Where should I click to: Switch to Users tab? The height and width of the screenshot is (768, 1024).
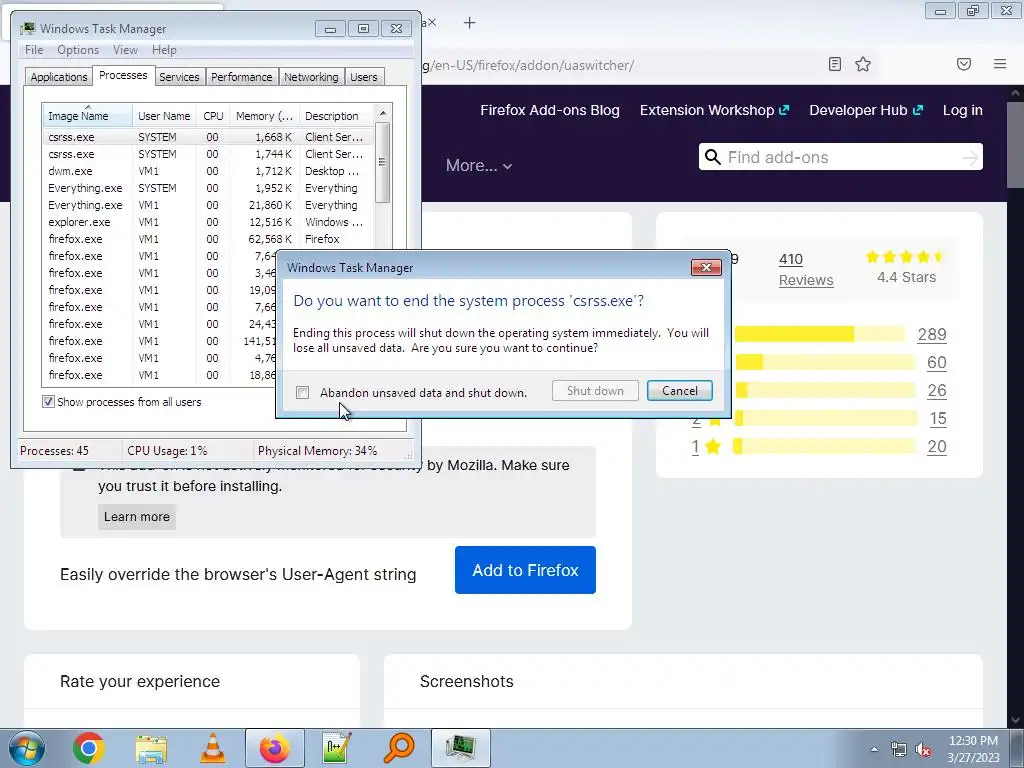(364, 76)
